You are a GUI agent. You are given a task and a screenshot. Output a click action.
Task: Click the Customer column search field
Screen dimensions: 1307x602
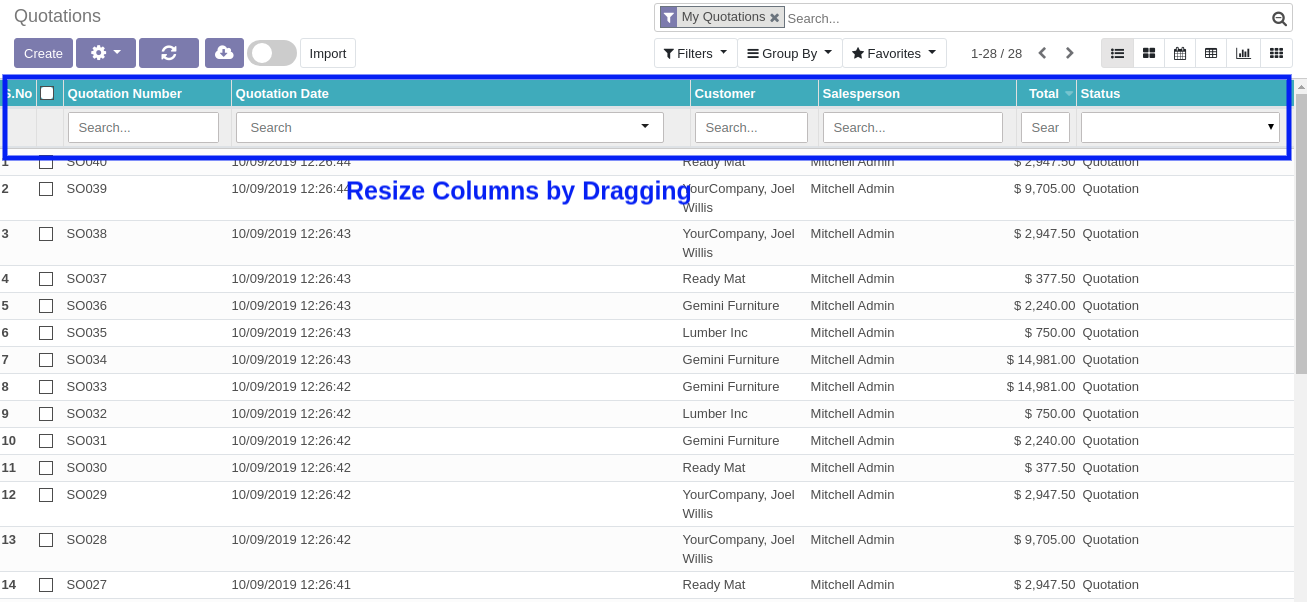tap(750, 127)
